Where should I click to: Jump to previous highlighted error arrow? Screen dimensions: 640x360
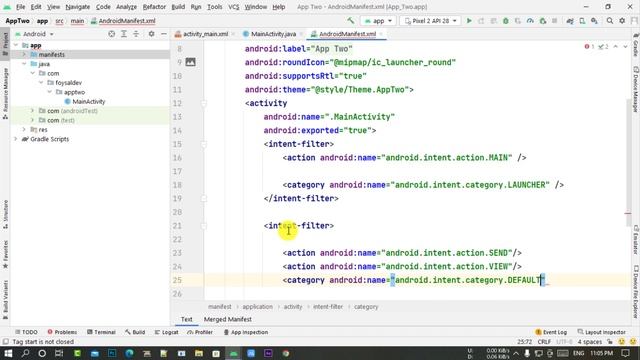pyautogui.click(x=616, y=47)
